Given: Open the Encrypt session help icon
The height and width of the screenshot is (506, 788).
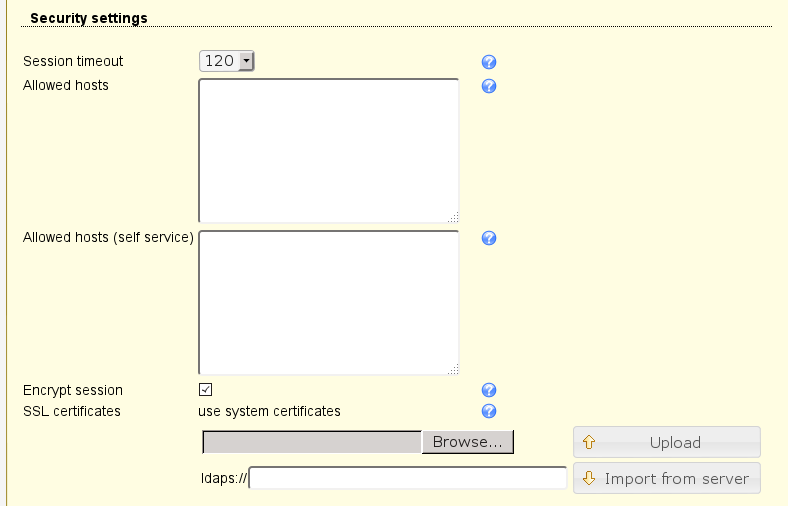Looking at the screenshot, I should point(489,391).
